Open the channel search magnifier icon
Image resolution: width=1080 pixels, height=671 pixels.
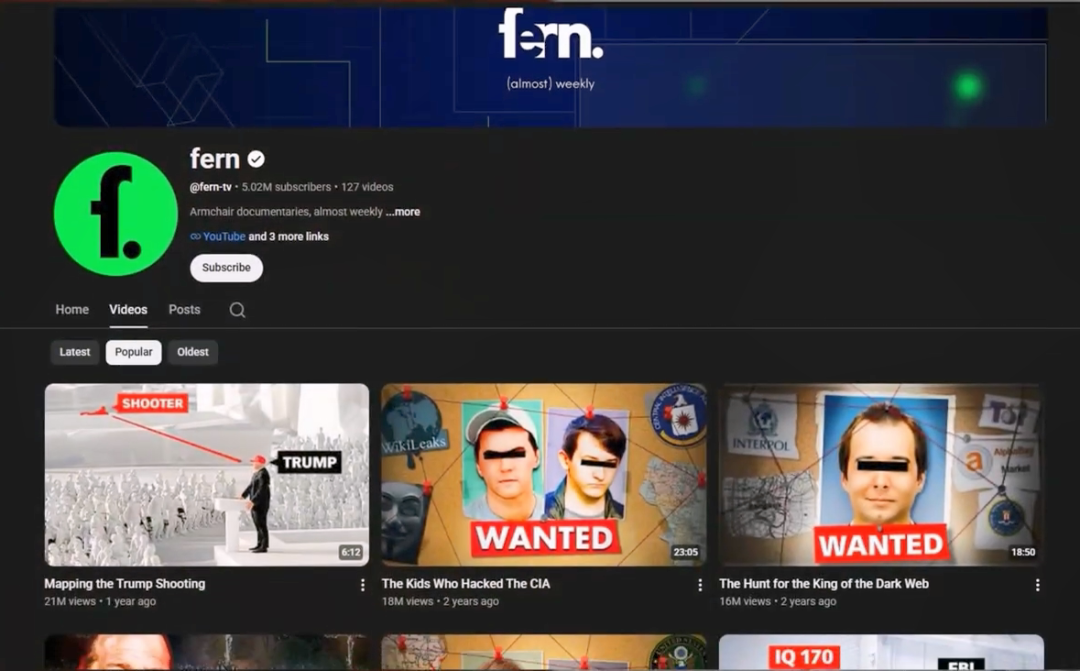(x=237, y=310)
